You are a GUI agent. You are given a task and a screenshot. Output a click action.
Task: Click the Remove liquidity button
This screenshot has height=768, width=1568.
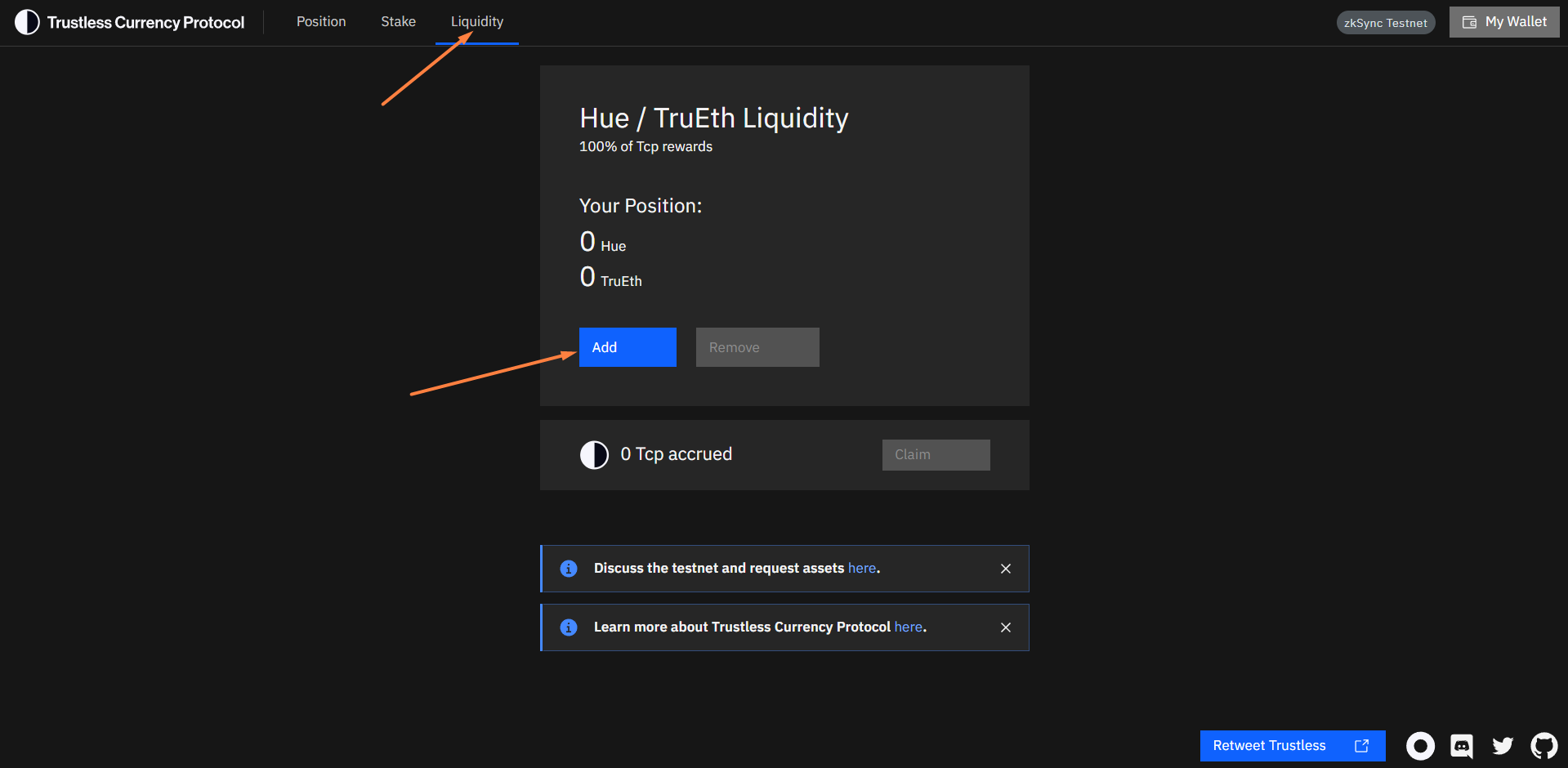click(757, 347)
